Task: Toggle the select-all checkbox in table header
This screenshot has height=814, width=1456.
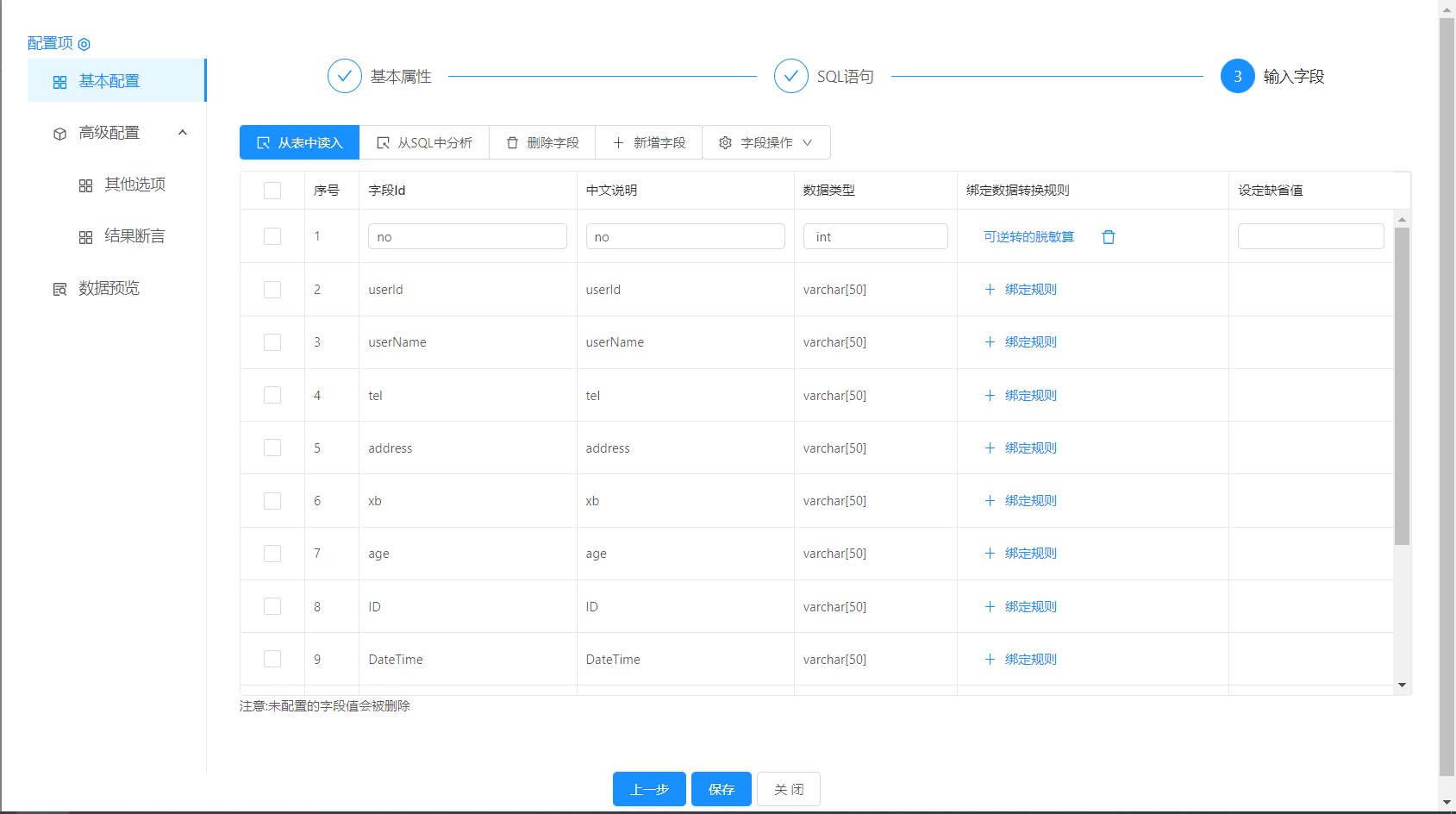Action: pos(272,191)
